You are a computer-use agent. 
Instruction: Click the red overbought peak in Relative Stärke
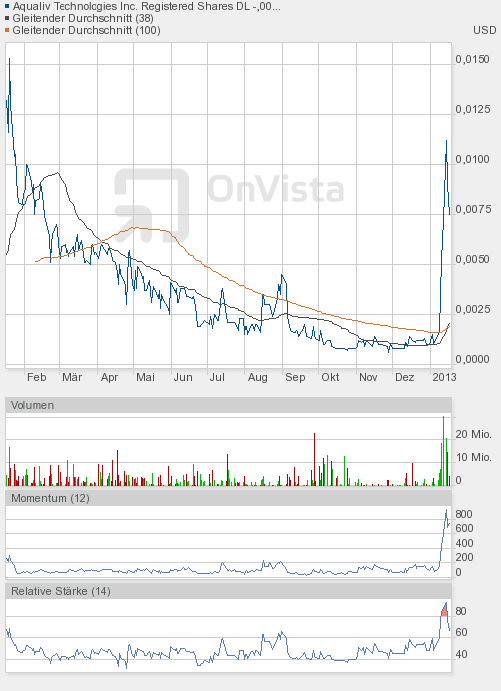tap(445, 610)
